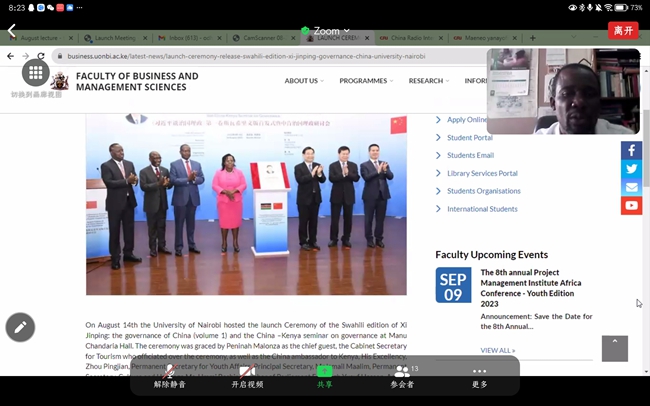Open the gallery view grid icon

click(x=36, y=72)
